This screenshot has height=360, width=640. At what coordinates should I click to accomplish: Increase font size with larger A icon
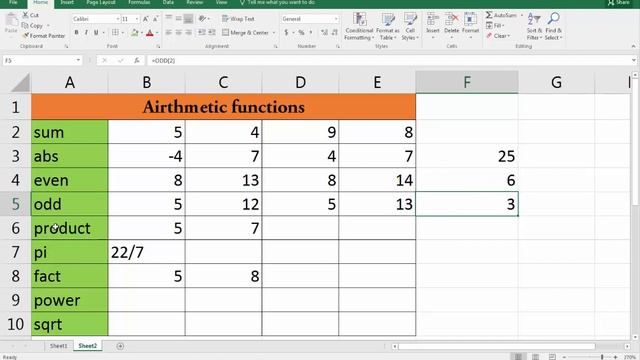tap(146, 19)
